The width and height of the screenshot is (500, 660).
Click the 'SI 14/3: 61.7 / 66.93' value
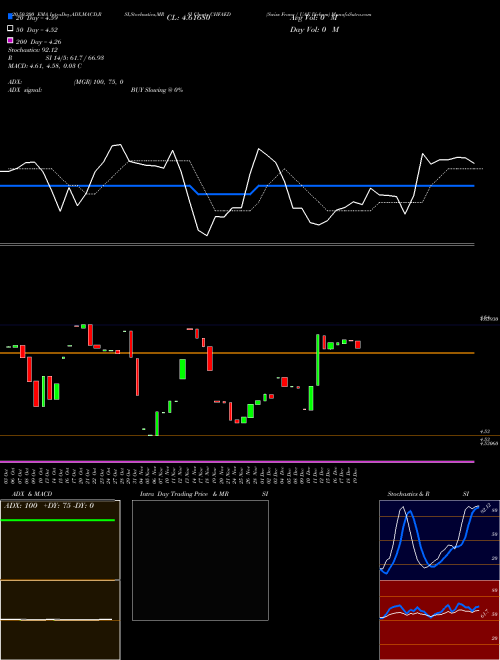pos(75,58)
